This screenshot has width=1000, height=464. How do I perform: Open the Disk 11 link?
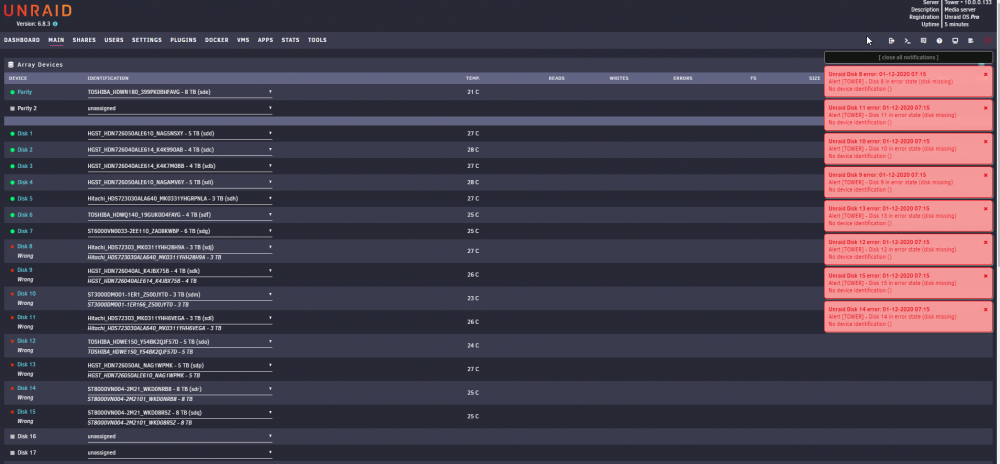tap(26, 317)
